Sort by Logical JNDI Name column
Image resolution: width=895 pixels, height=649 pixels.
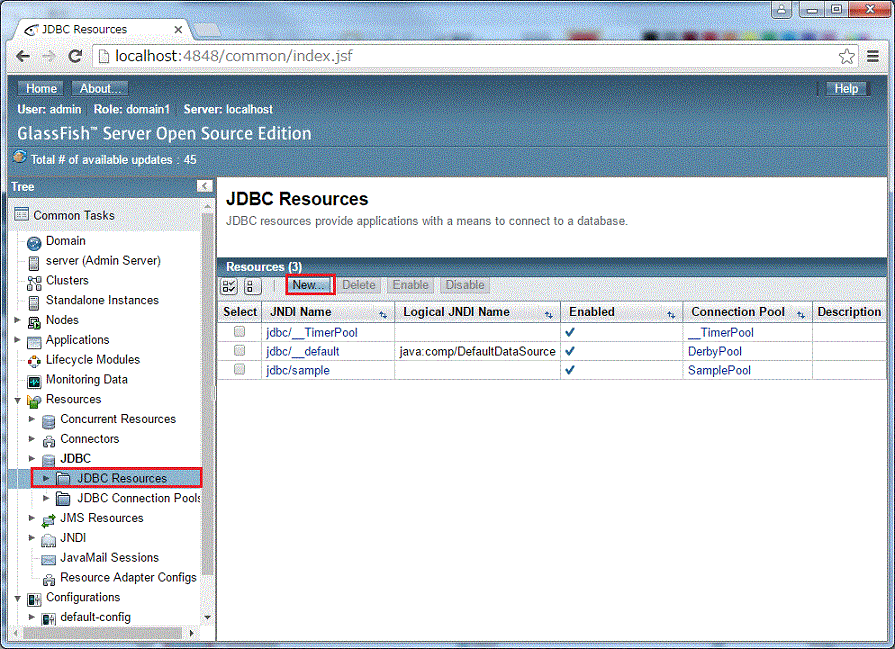[x=549, y=315]
